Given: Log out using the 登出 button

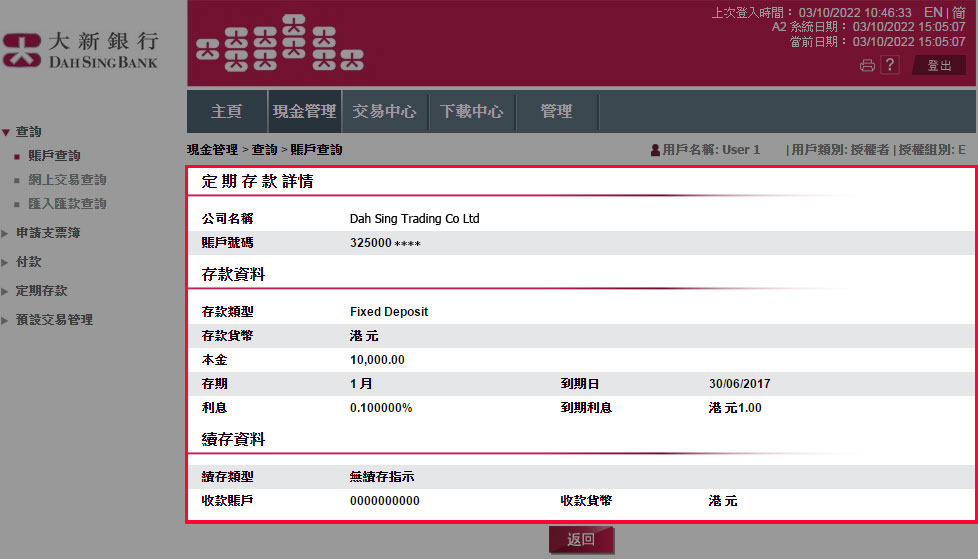Looking at the screenshot, I should (x=939, y=65).
